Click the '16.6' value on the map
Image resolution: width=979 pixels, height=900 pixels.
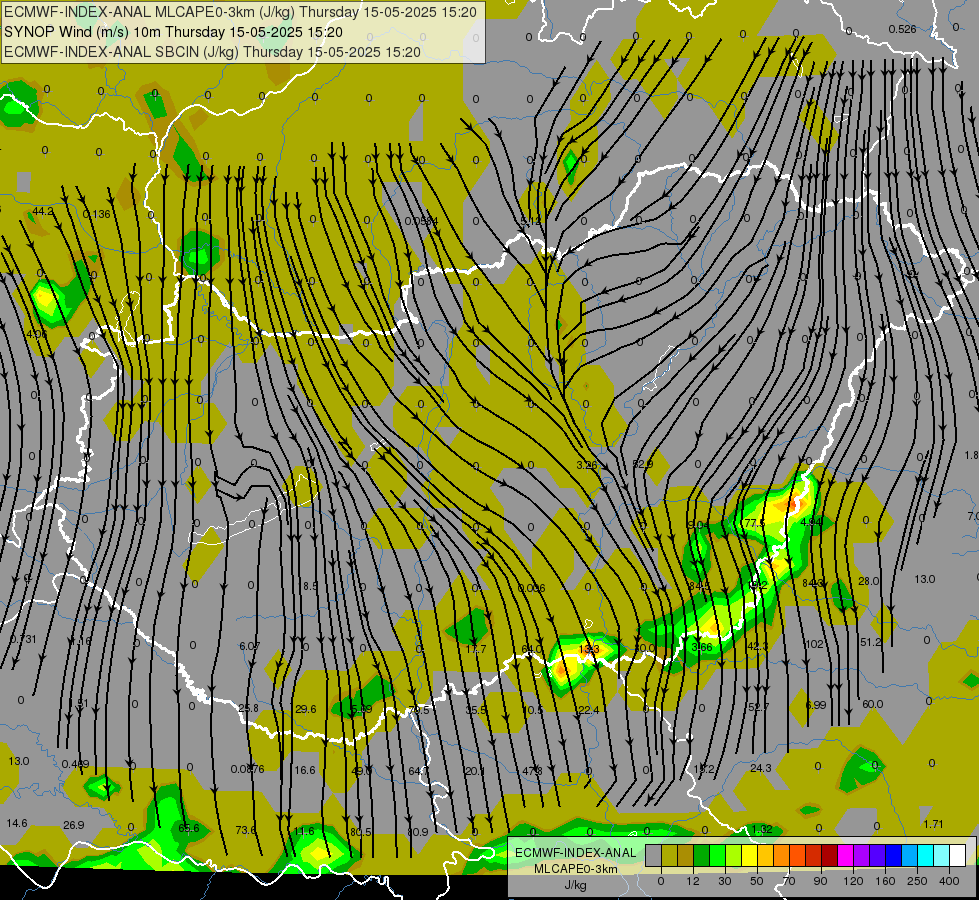pos(305,770)
